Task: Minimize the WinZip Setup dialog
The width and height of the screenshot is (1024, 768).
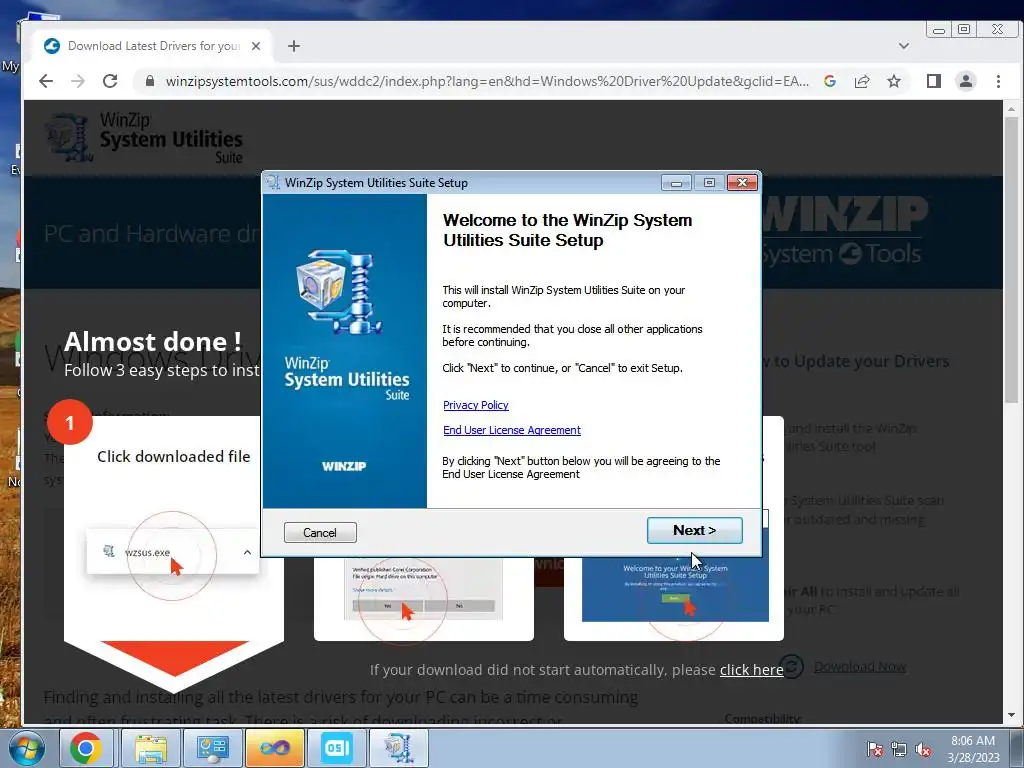Action: [x=676, y=183]
